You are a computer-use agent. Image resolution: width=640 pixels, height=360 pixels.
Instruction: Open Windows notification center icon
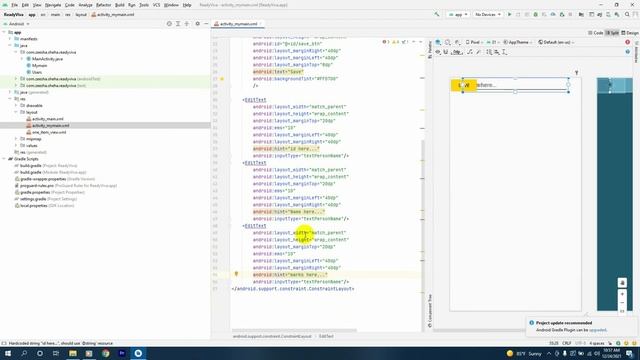pos(629,353)
